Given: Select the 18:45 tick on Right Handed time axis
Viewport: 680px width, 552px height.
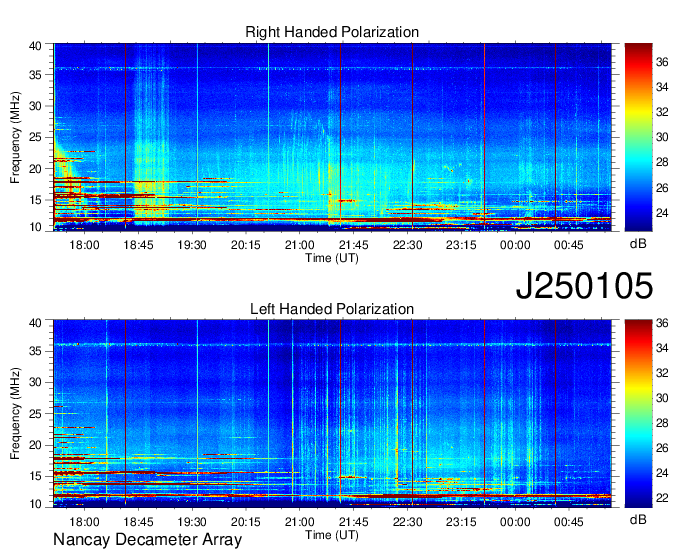Looking at the screenshot, I should (x=138, y=245).
